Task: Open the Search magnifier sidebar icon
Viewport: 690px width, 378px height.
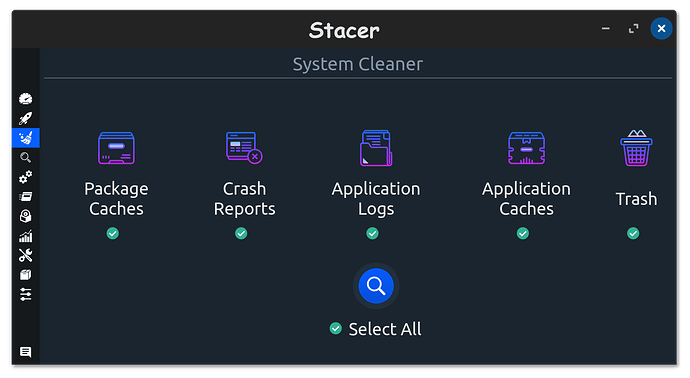Action: click(x=26, y=157)
